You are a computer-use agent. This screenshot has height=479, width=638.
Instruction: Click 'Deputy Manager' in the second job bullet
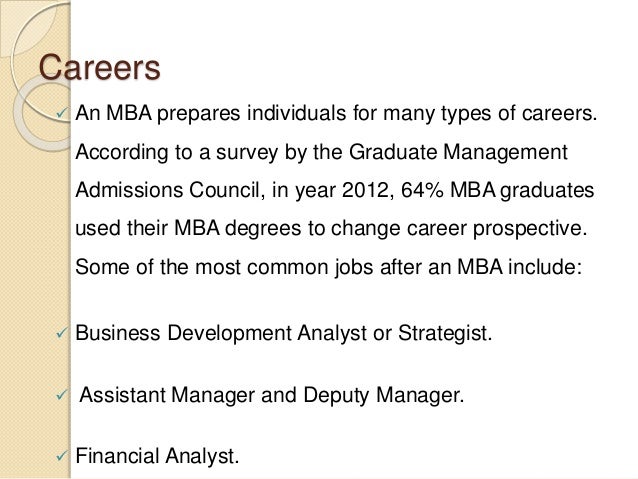381,396
